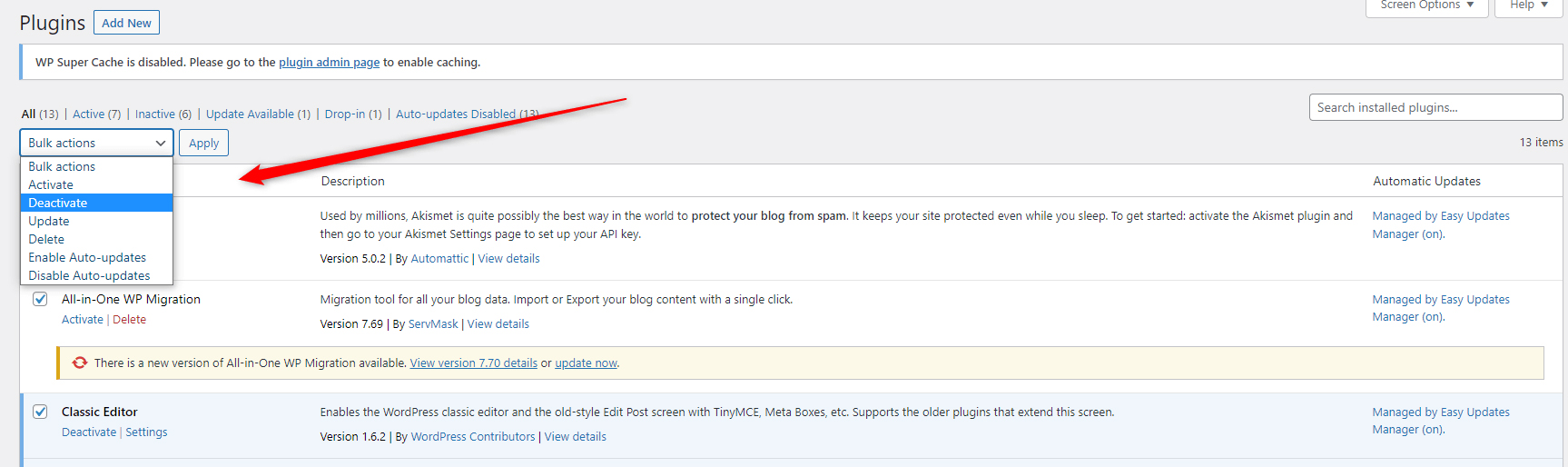Image resolution: width=1568 pixels, height=467 pixels.
Task: Open View version 7.70 details link
Action: [473, 363]
